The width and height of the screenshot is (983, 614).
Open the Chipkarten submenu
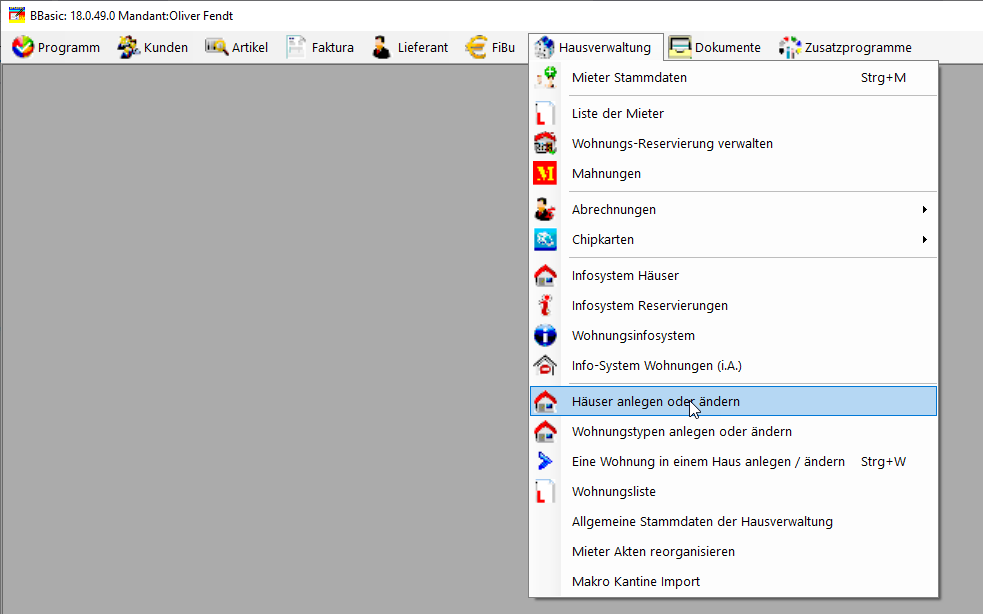(733, 240)
